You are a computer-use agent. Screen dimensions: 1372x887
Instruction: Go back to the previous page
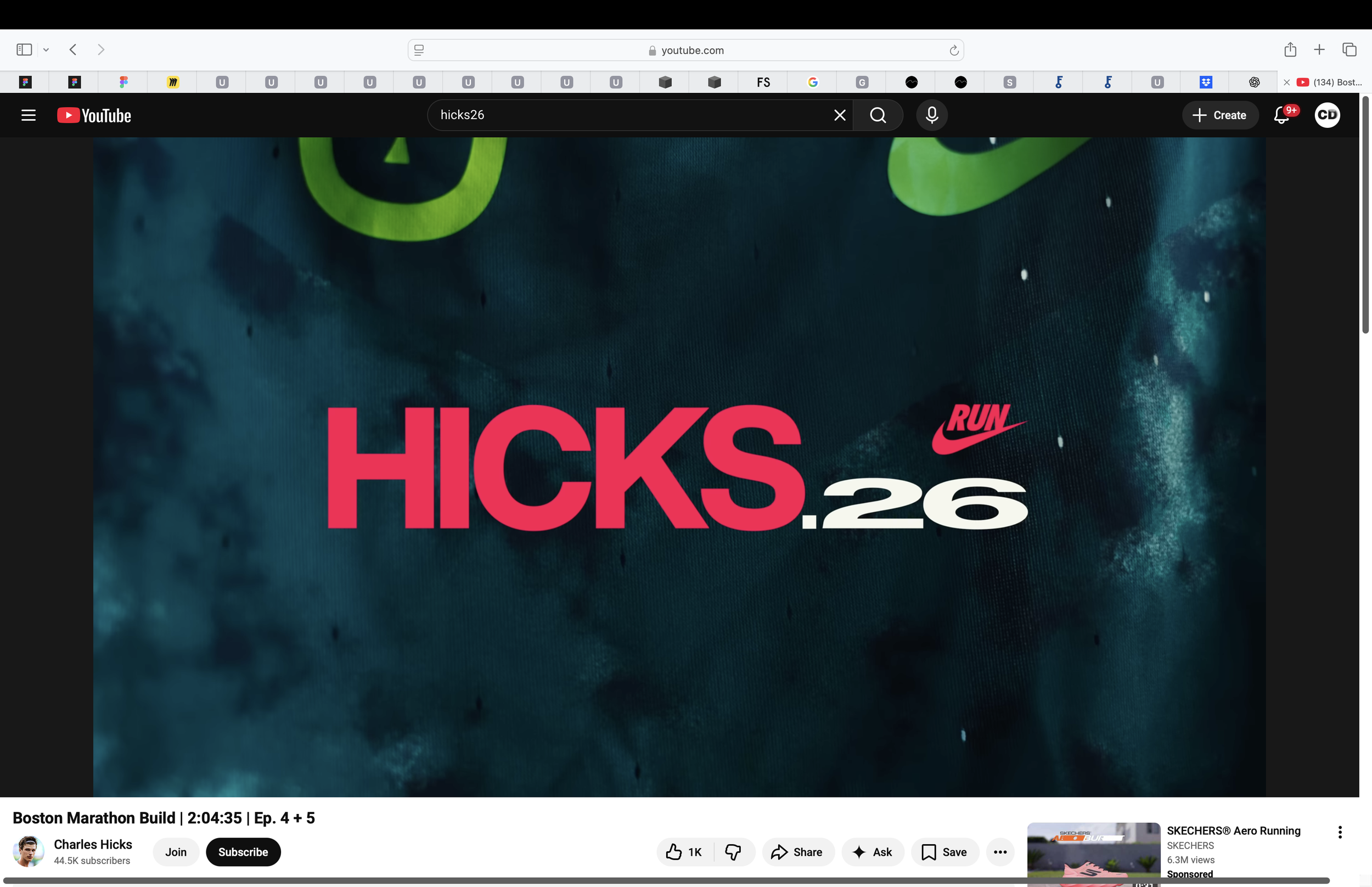click(x=73, y=50)
